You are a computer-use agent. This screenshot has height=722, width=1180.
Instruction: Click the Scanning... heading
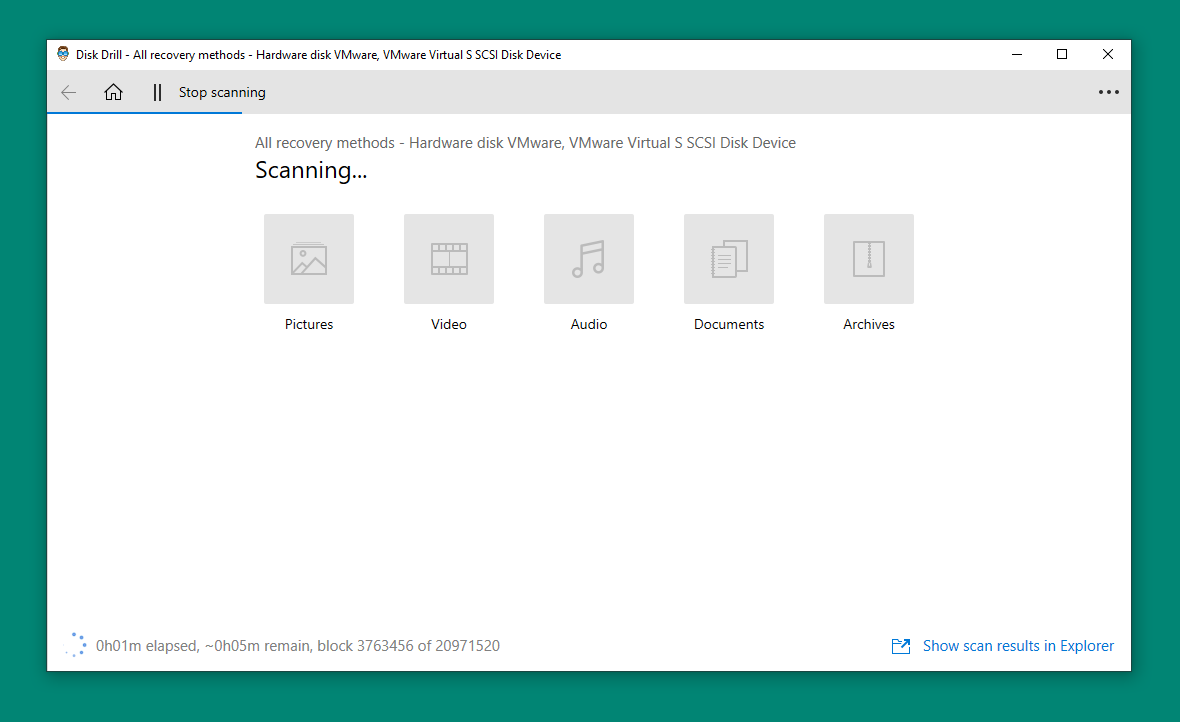[x=311, y=170]
